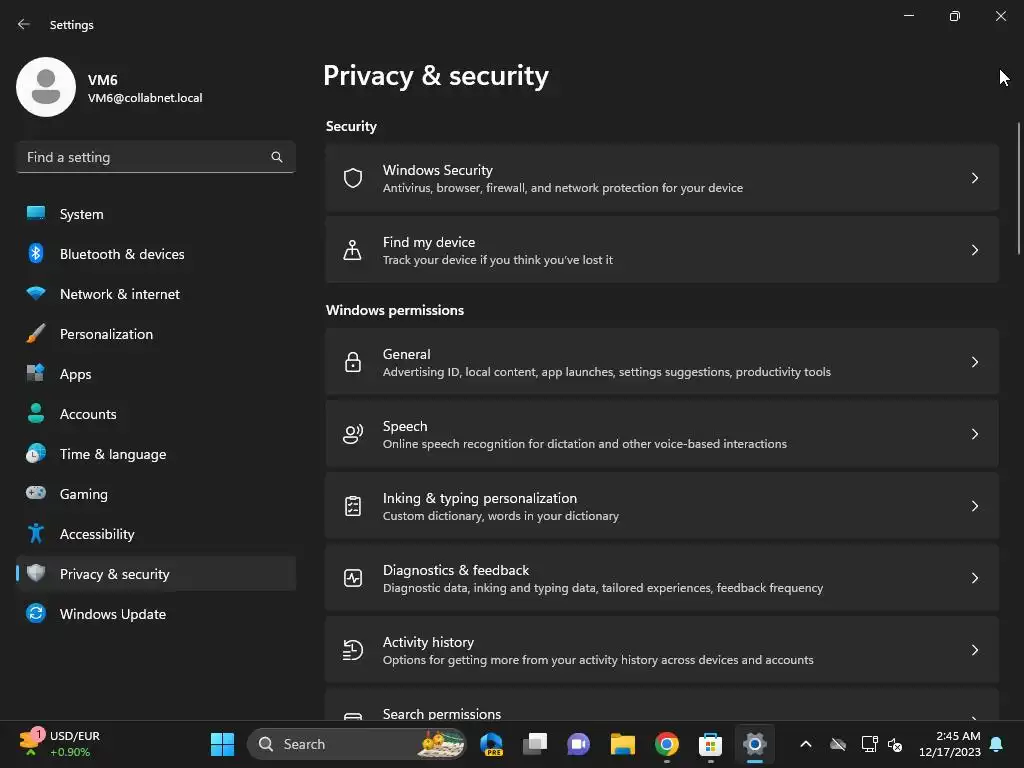Open Find my device row title
Viewport: 1024px width, 768px height.
point(428,242)
